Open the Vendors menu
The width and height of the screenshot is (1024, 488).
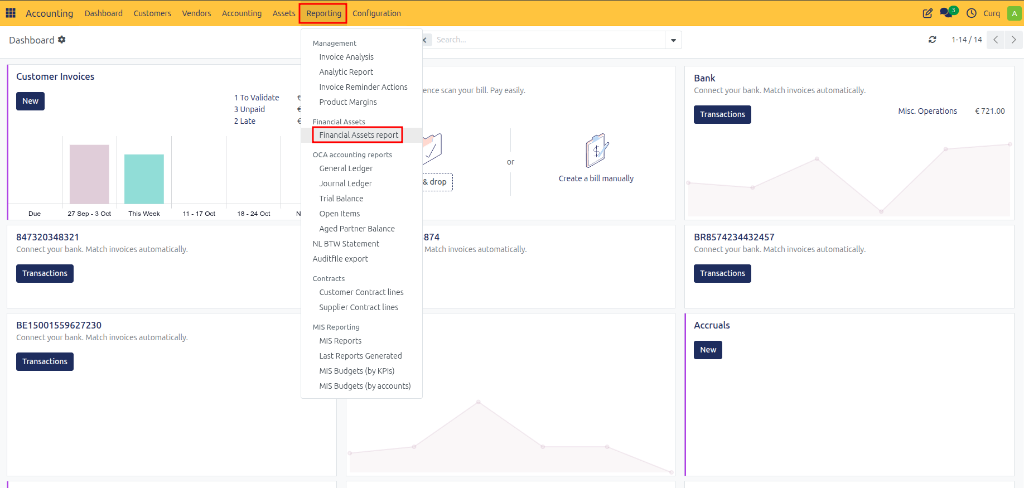(x=197, y=13)
